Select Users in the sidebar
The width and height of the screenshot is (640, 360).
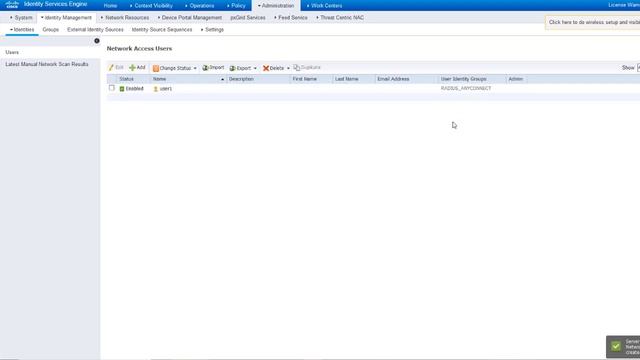point(12,52)
